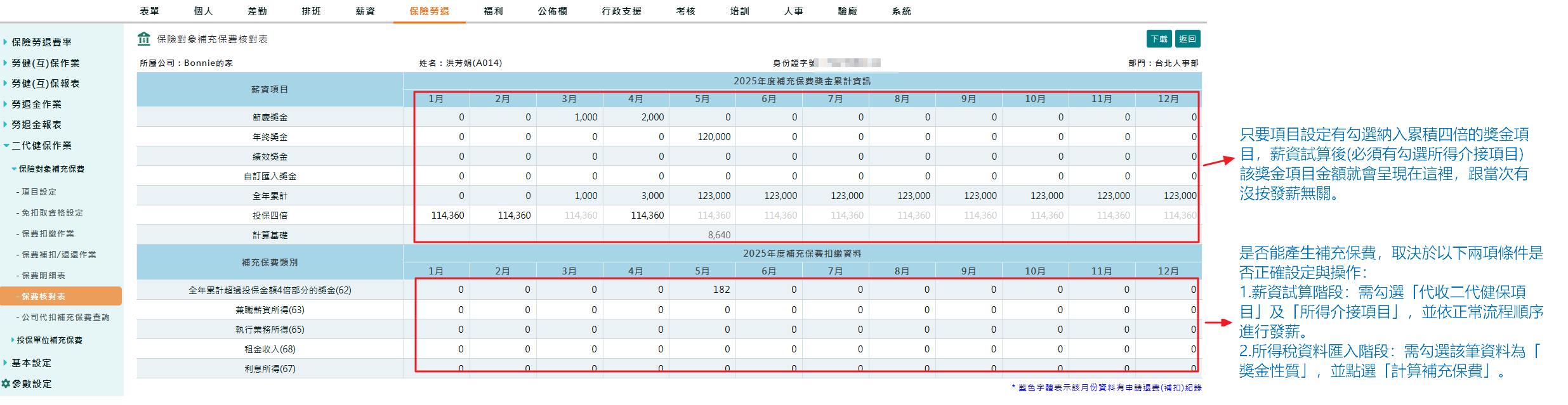Open the 考核 top menu

[686, 11]
